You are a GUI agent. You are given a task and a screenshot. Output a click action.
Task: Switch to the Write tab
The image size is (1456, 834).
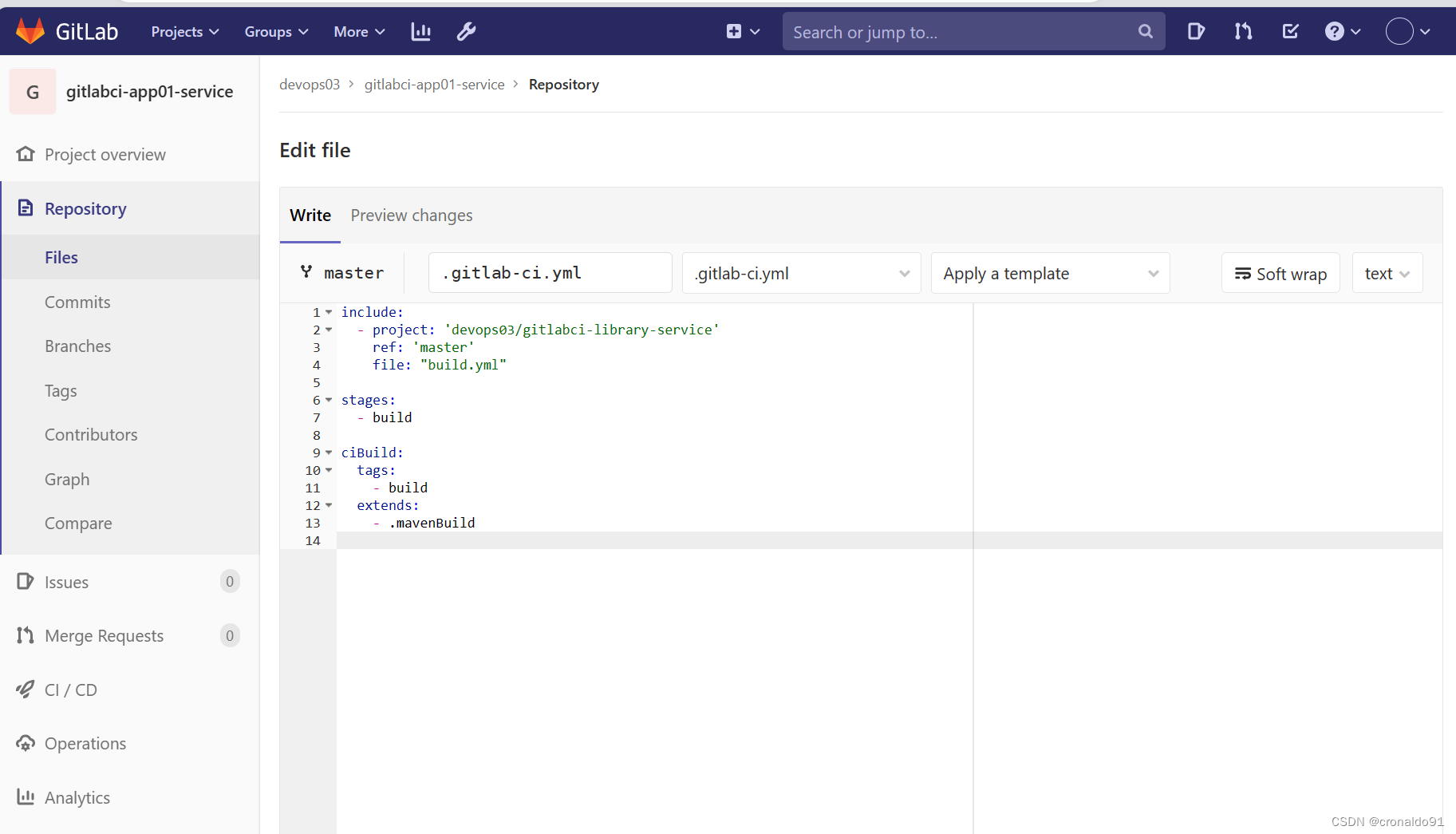point(310,215)
